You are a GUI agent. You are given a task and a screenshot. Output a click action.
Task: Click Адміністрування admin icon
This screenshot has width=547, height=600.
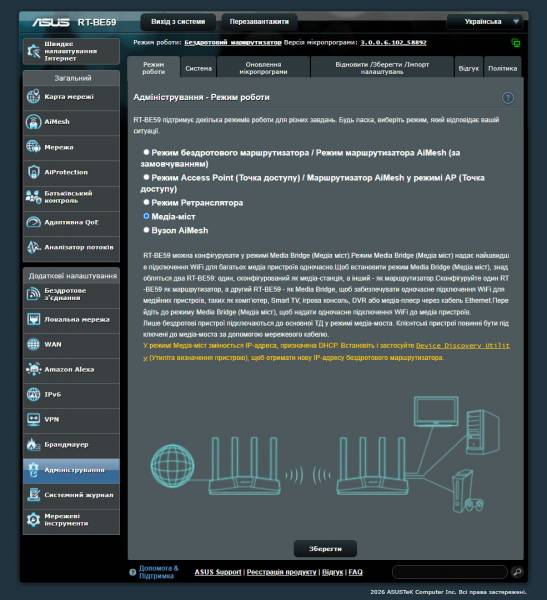pos(33,470)
